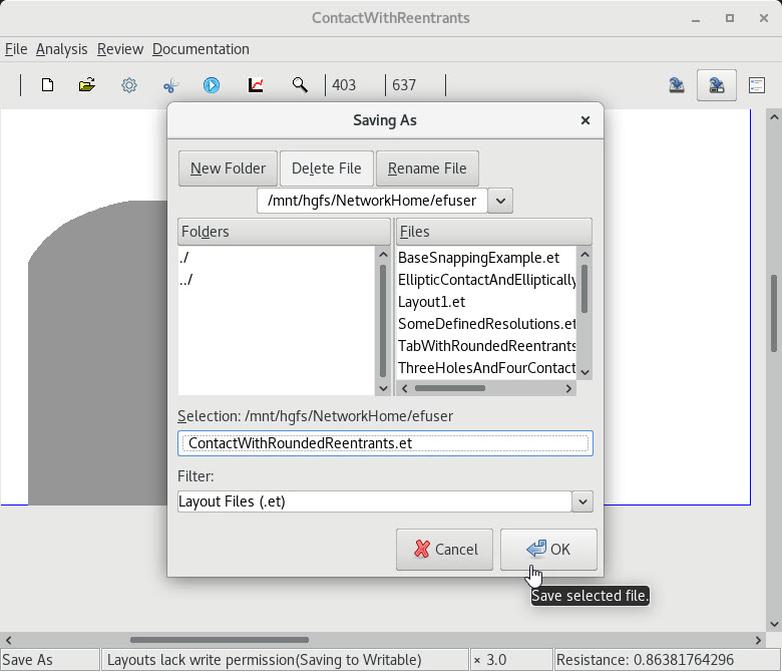Click the new layout file icon
The image size is (782, 672).
coord(47,85)
